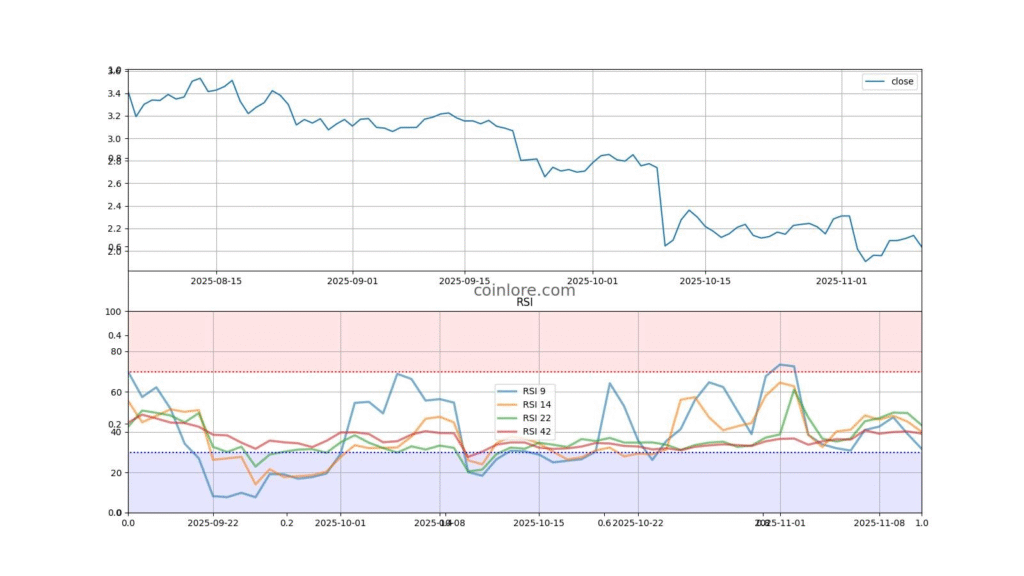Viewport: 1024px width, 576px height.
Task: Click the RSI chart title
Action: (x=524, y=302)
